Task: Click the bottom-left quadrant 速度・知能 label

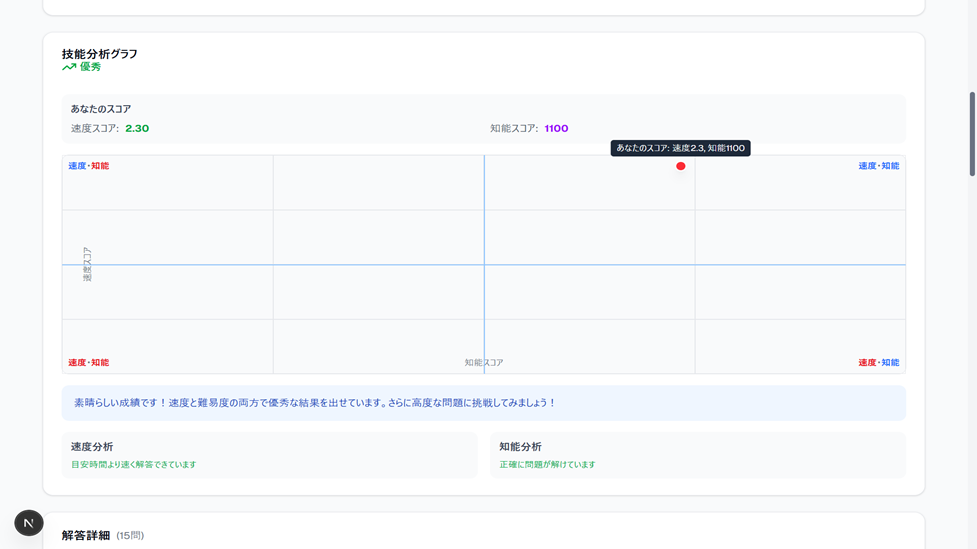Action: point(88,363)
